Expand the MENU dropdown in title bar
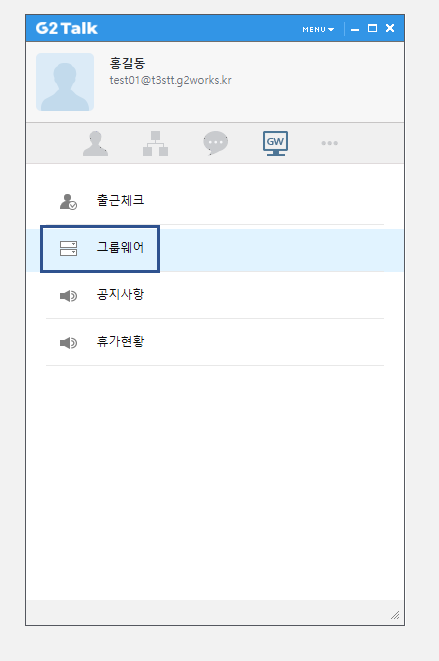 [318, 30]
